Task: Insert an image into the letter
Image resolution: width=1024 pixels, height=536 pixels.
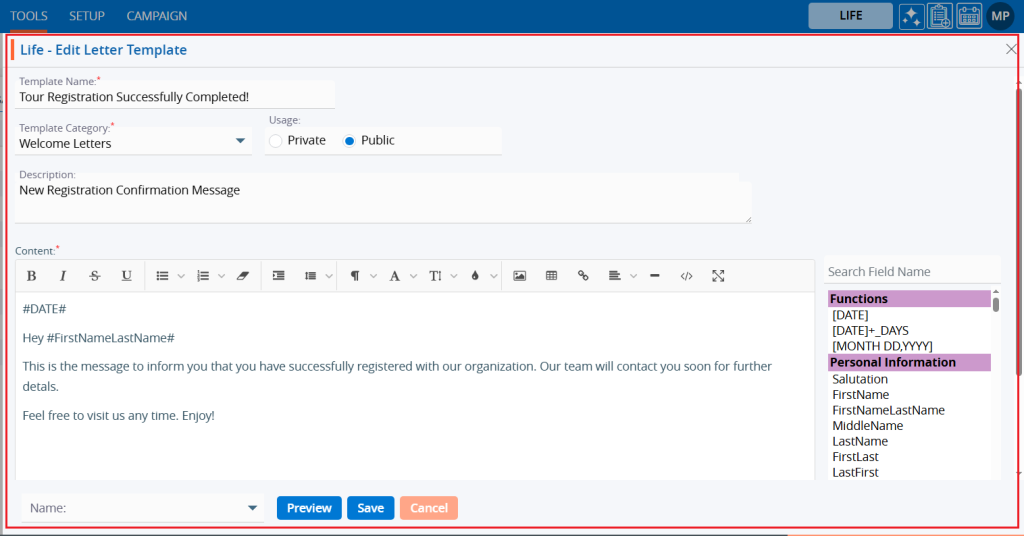Action: coord(519,276)
